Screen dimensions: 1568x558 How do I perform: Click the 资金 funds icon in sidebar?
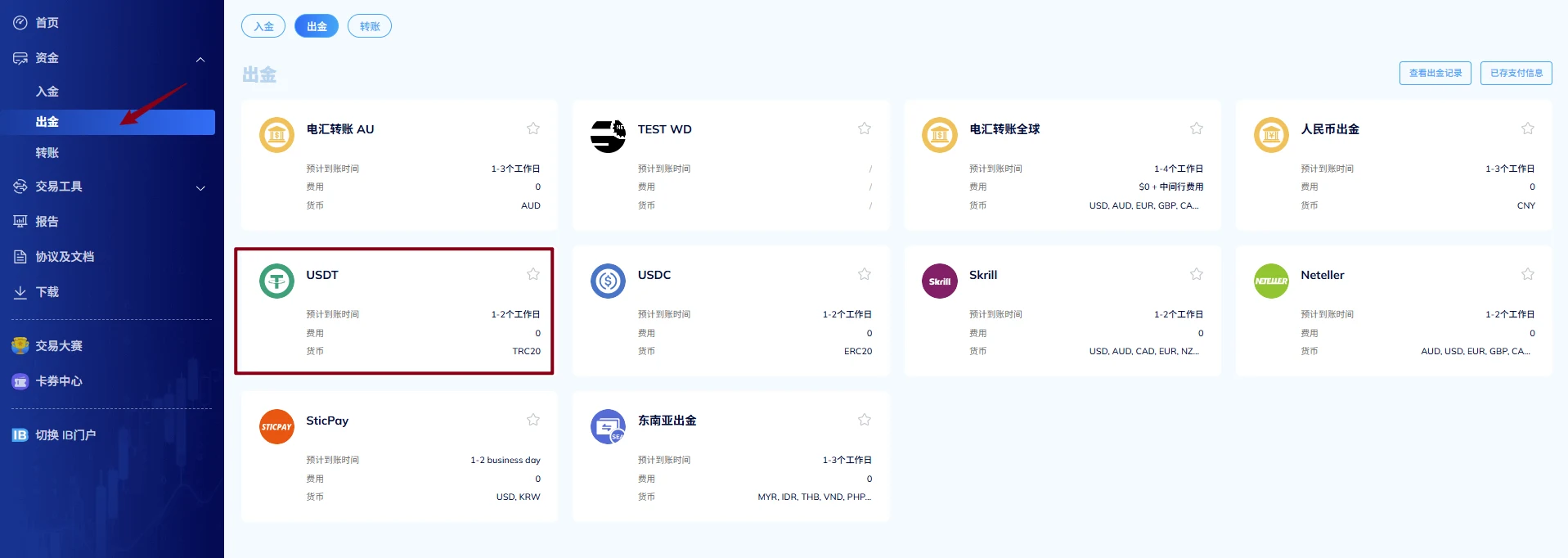[20, 58]
